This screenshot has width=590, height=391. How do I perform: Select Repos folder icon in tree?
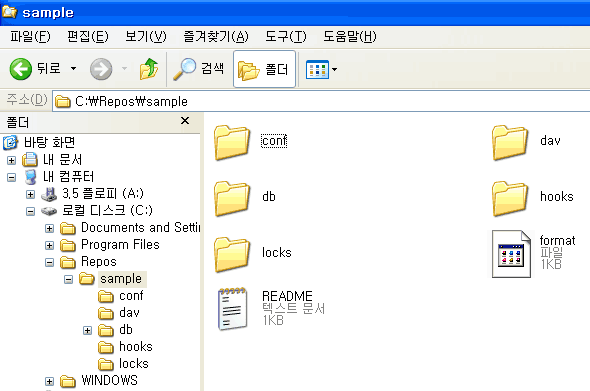pos(68,262)
